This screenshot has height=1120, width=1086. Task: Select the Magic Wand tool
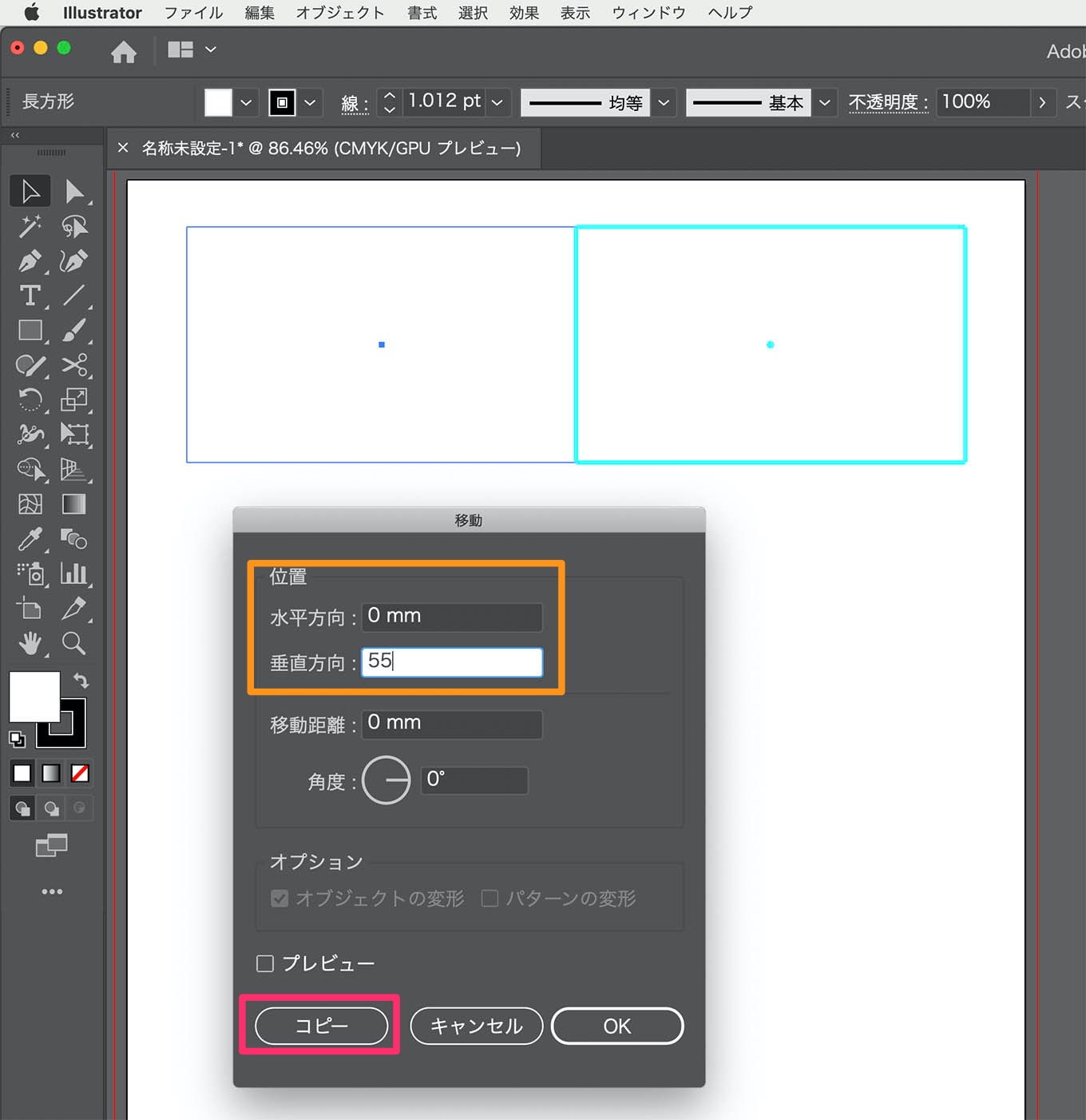[30, 227]
